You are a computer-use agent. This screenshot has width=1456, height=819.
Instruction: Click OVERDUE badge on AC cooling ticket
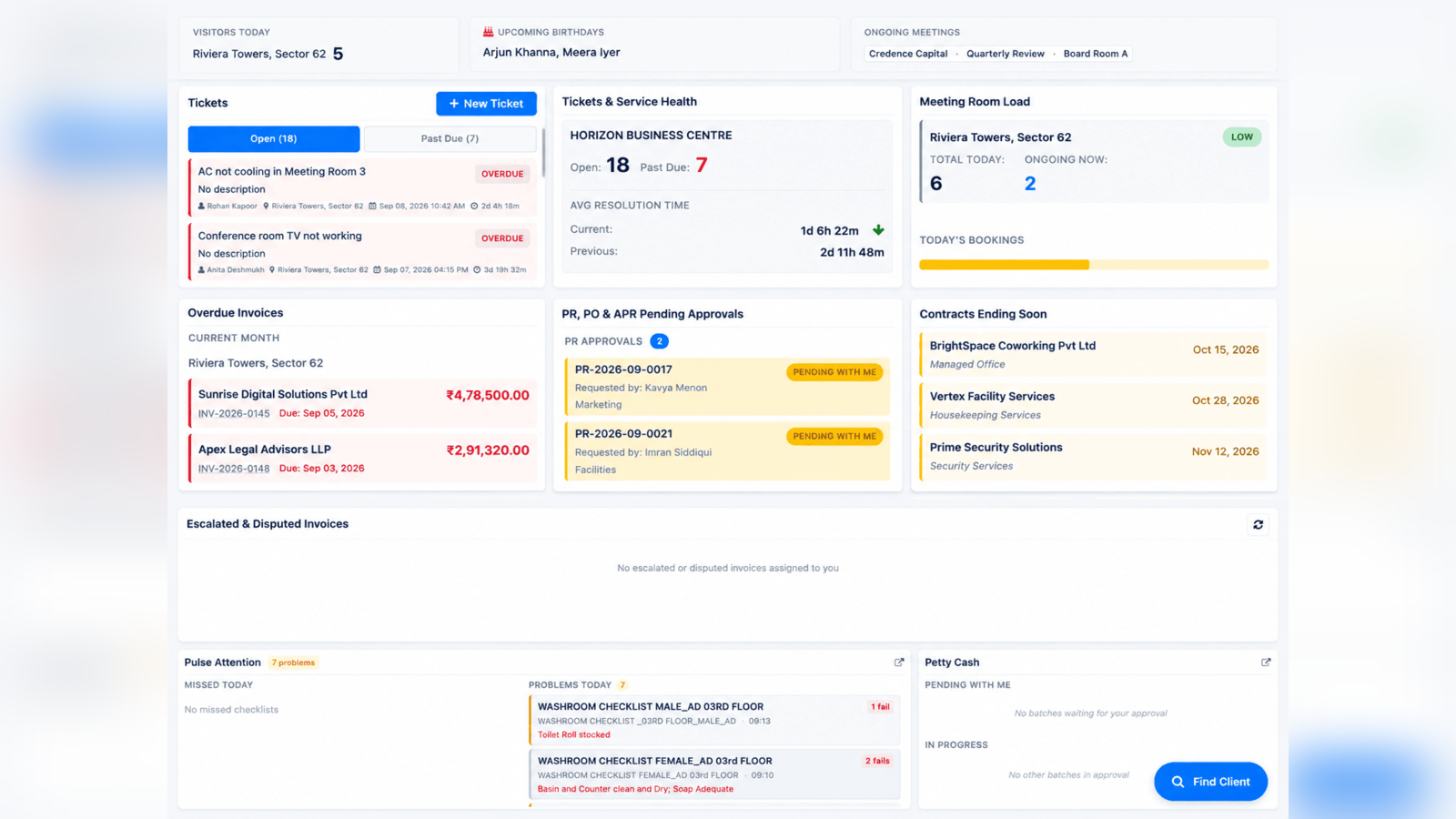[x=502, y=174]
